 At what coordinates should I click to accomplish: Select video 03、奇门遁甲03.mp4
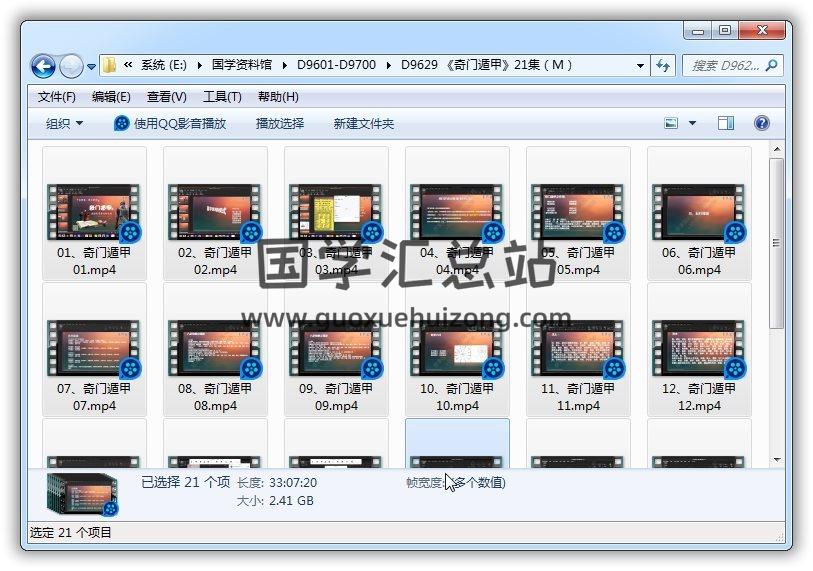pyautogui.click(x=336, y=214)
